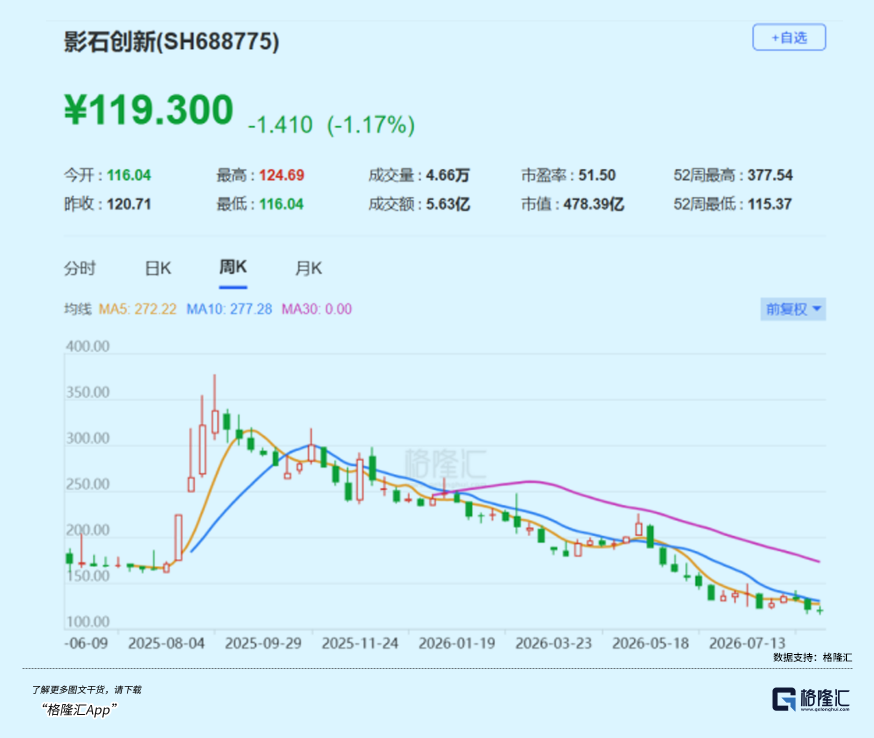Screen dimensions: 874x738
Task: Click the 今开 value 116.04
Action: click(129, 175)
